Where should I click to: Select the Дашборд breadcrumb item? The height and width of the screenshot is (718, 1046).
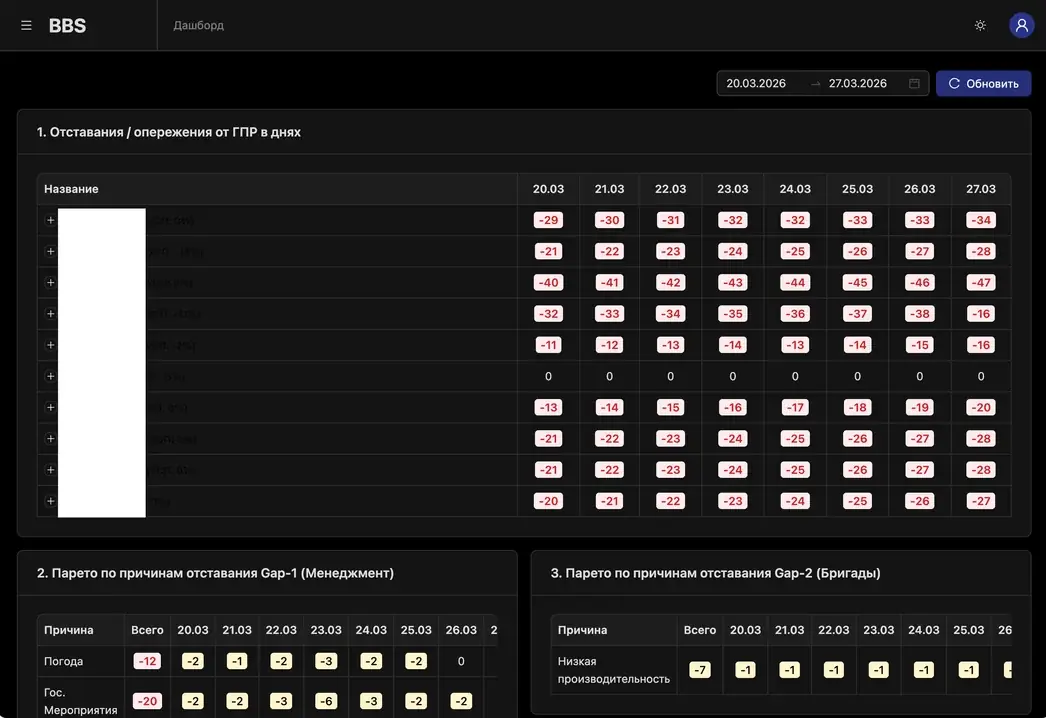[x=198, y=25]
